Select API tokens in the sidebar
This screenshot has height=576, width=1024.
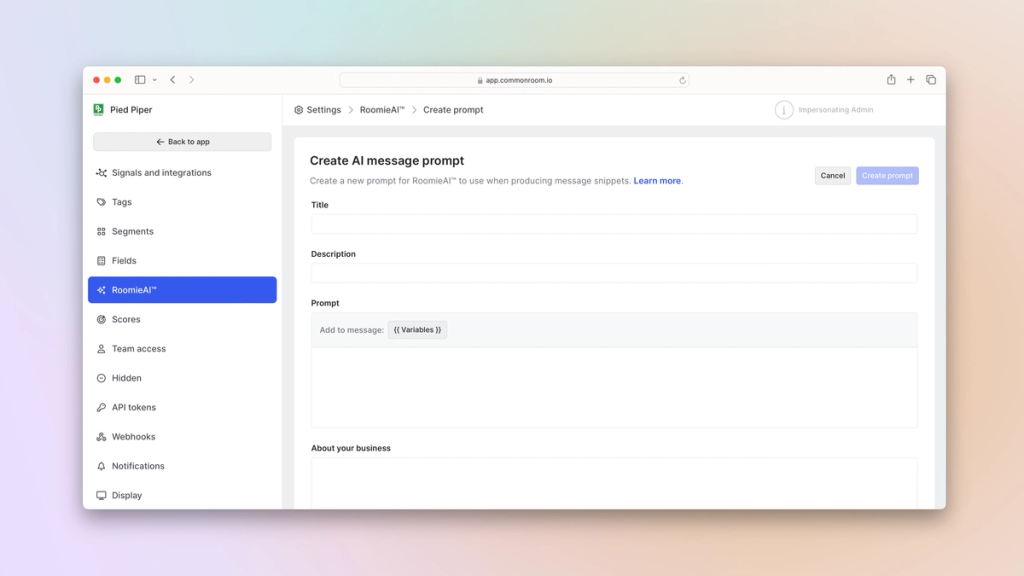tap(182, 408)
